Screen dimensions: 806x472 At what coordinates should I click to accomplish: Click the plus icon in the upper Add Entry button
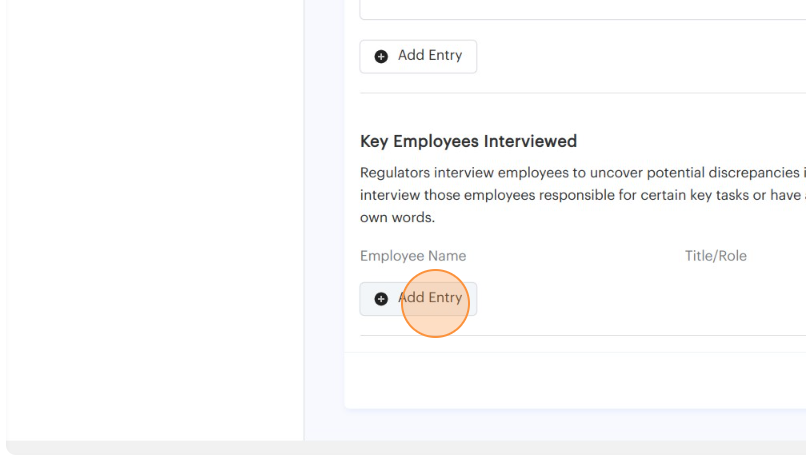point(381,57)
